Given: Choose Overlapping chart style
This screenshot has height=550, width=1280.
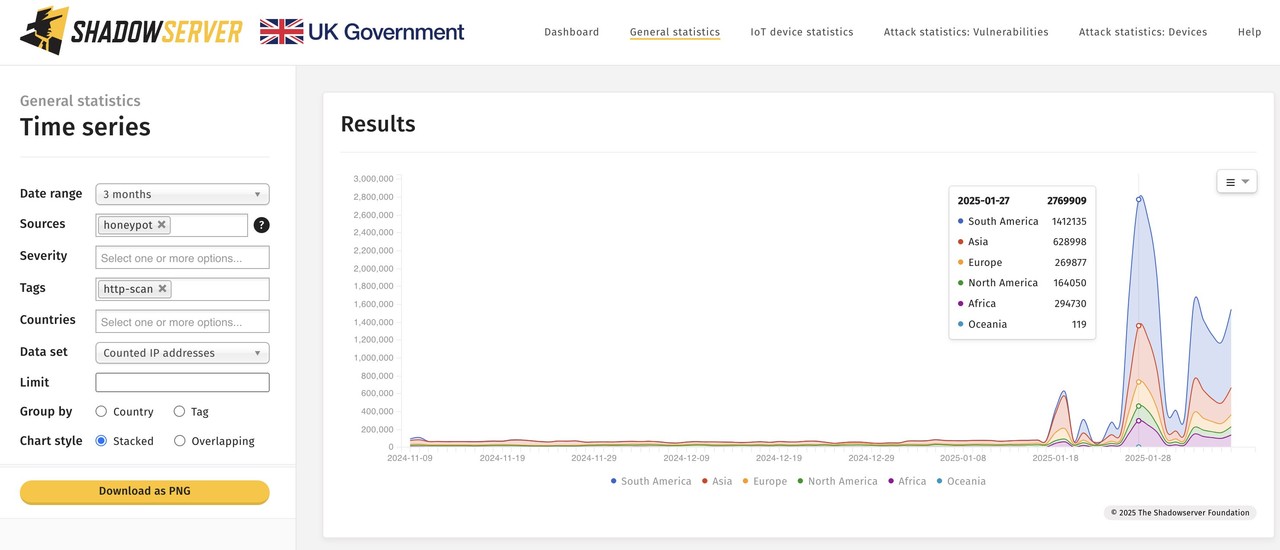Looking at the screenshot, I should coord(180,441).
